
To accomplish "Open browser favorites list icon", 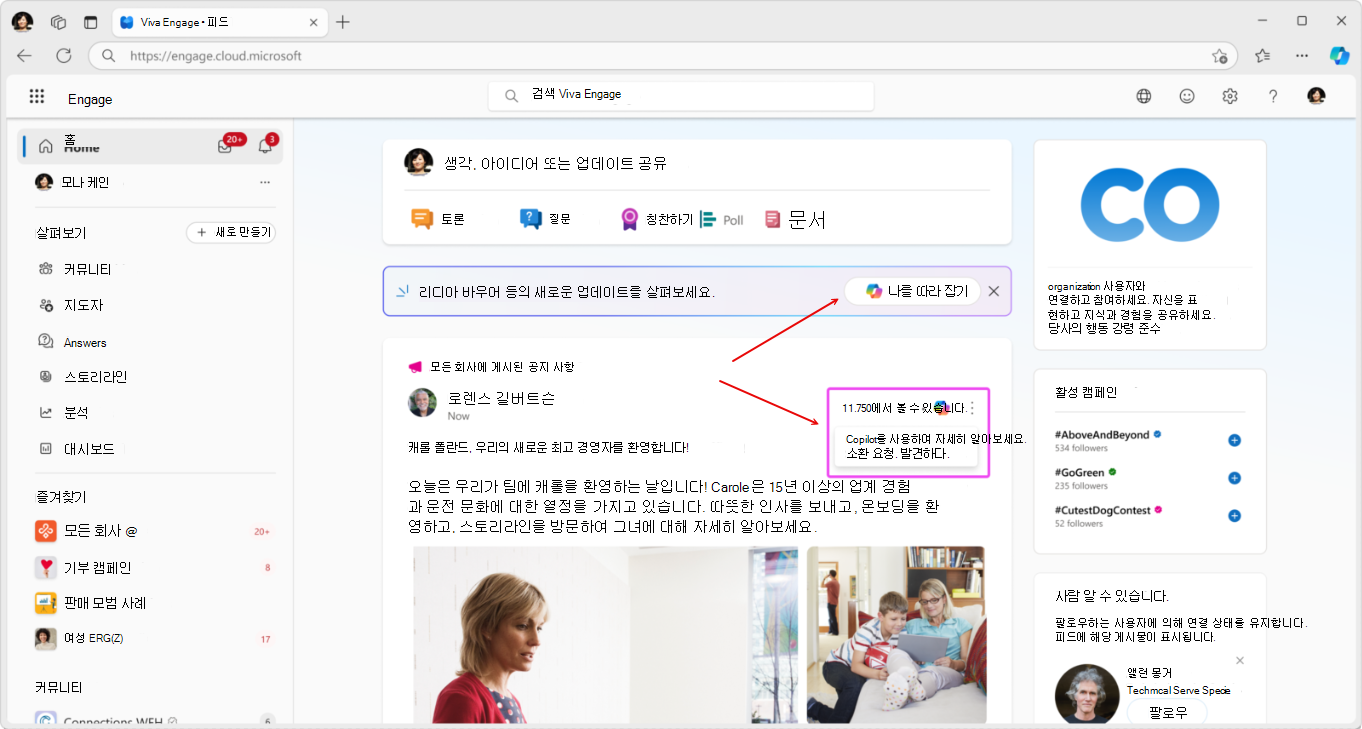I will (1263, 56).
